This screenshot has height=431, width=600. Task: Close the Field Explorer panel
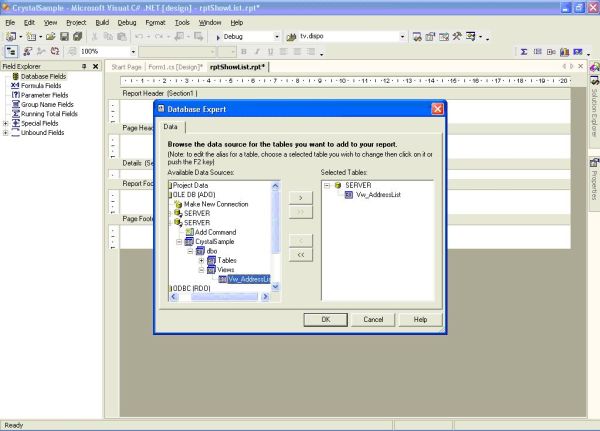click(x=96, y=67)
